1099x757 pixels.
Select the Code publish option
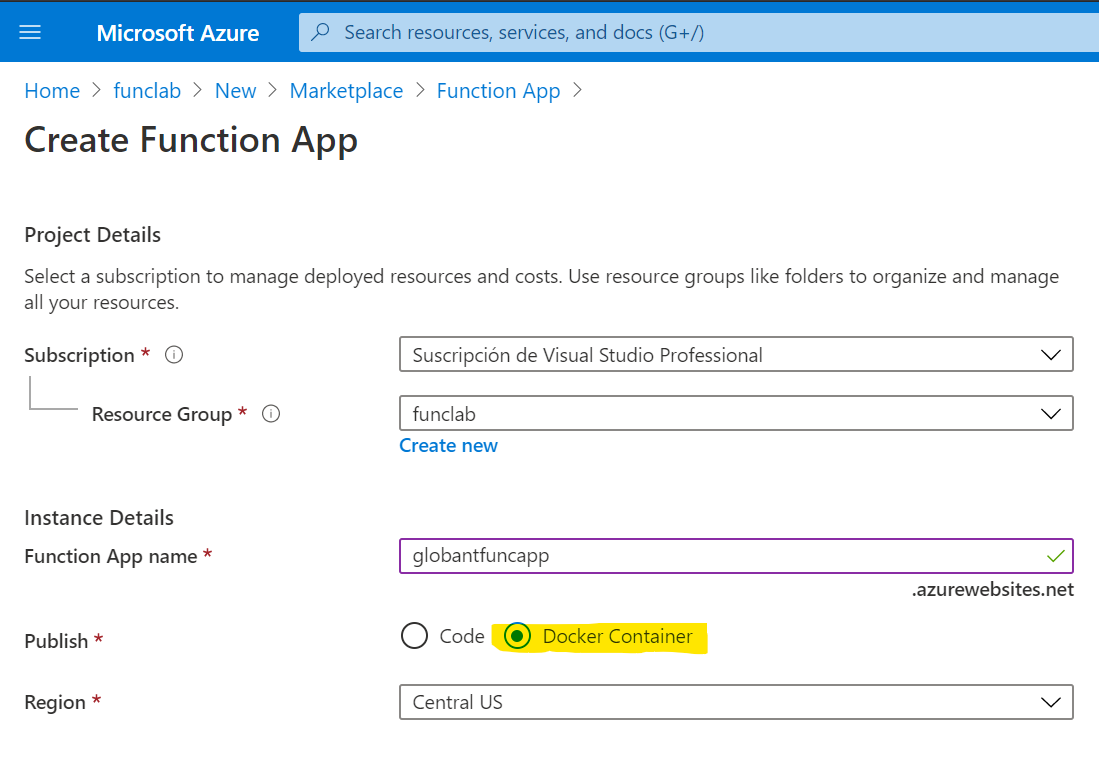click(414, 636)
